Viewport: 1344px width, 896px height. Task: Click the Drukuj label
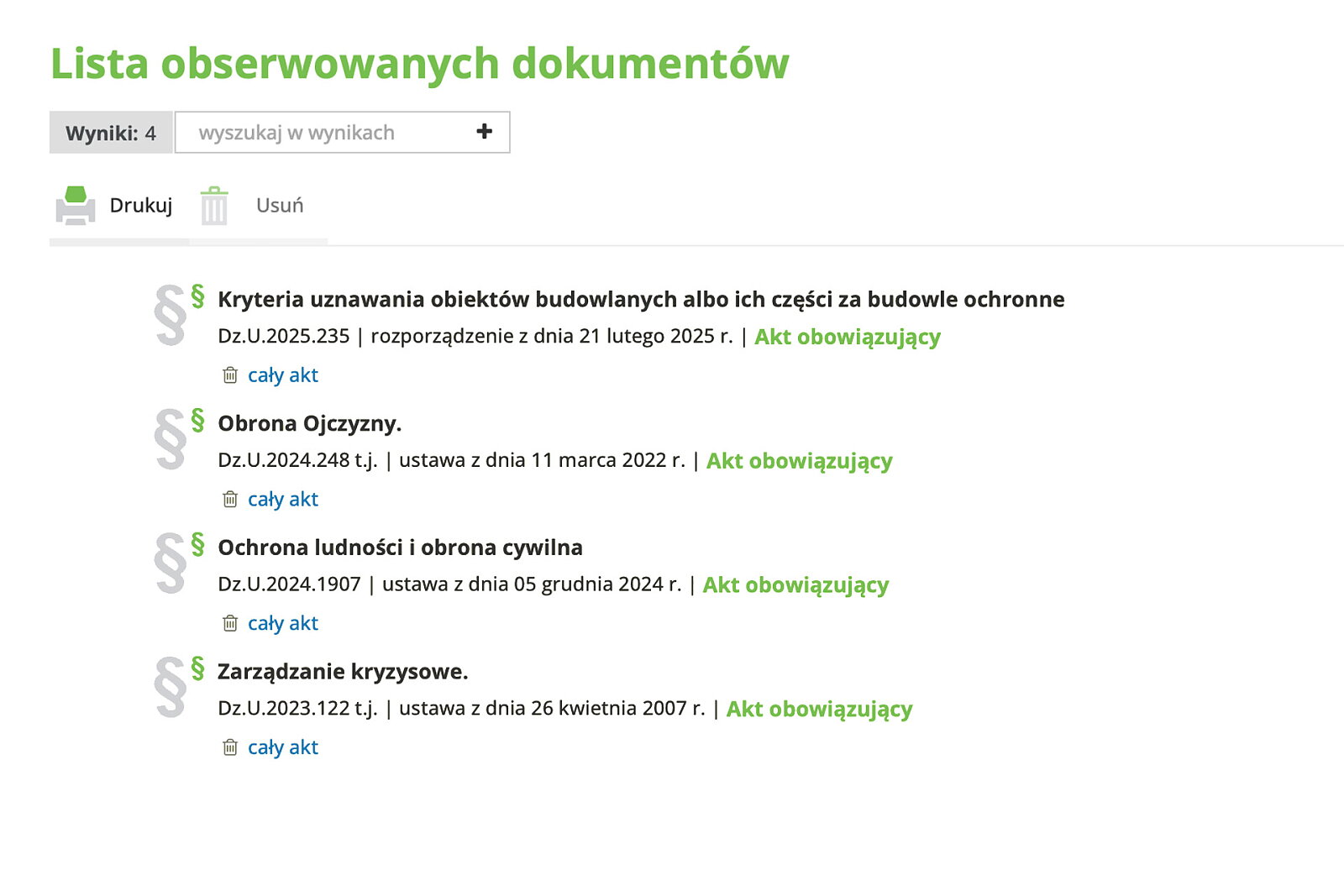coord(141,206)
